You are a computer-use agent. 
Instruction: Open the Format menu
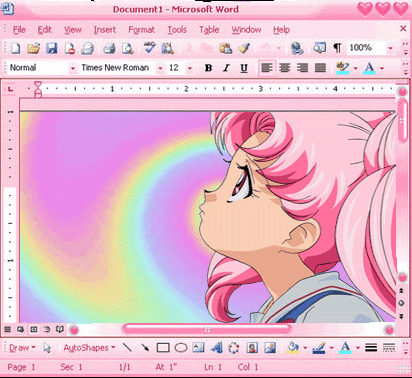(x=142, y=30)
